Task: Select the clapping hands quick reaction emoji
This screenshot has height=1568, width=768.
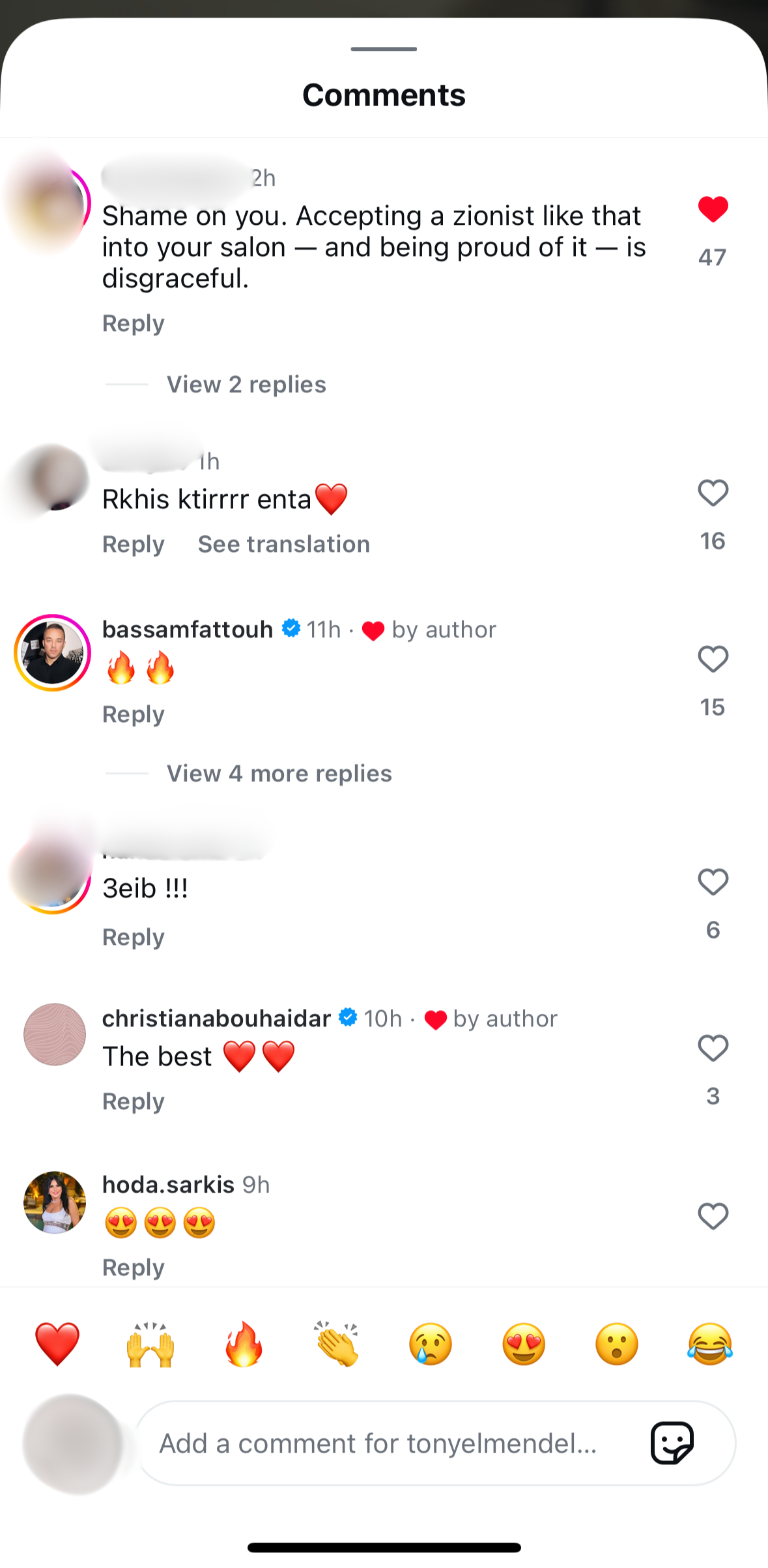Action: pyautogui.click(x=335, y=1343)
